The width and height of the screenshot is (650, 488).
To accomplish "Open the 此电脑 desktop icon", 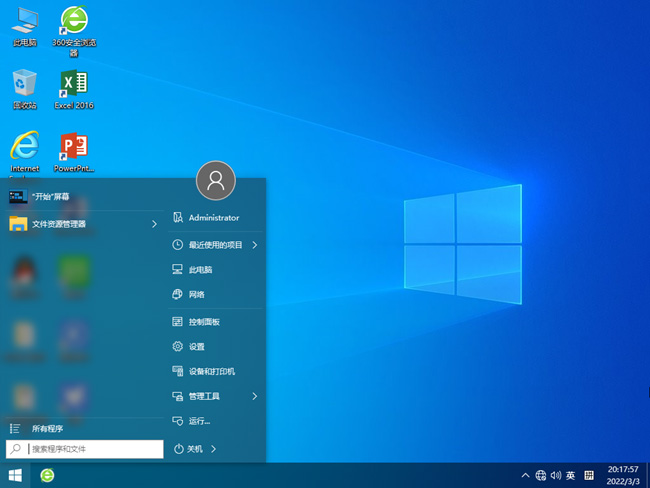I will tap(25, 27).
